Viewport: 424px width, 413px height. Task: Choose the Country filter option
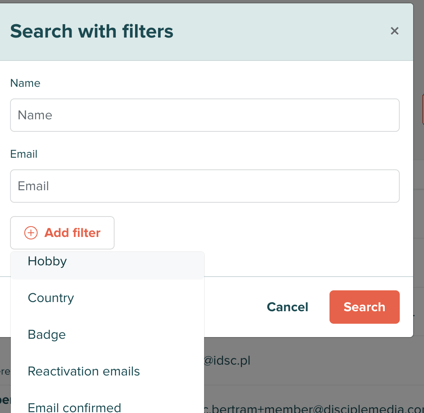click(x=107, y=298)
